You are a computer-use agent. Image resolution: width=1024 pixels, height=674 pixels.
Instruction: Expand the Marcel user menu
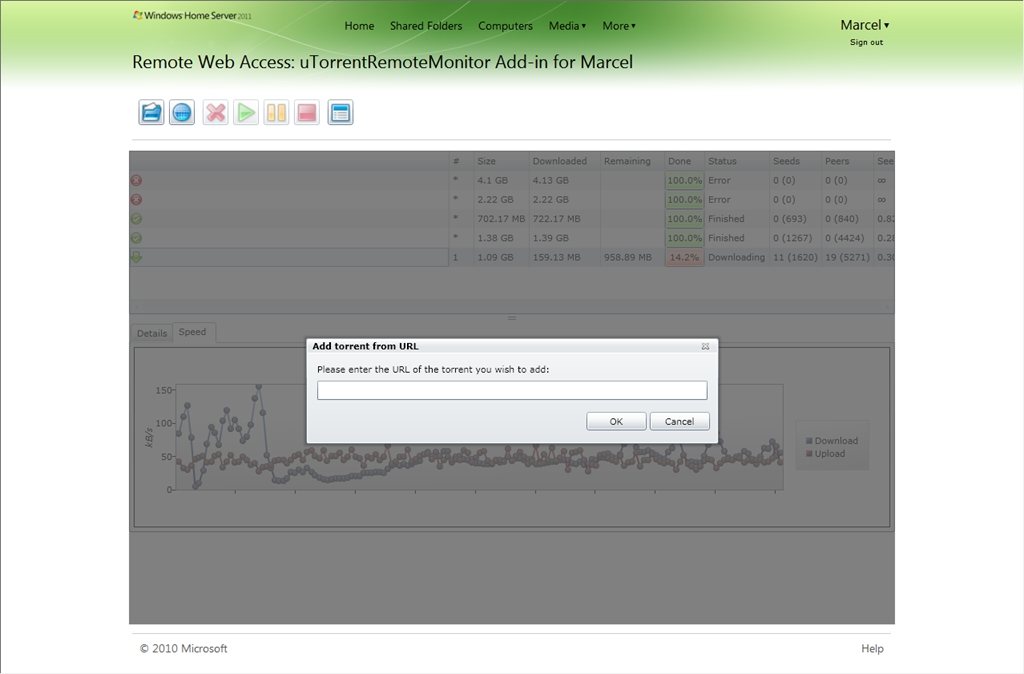click(x=865, y=25)
